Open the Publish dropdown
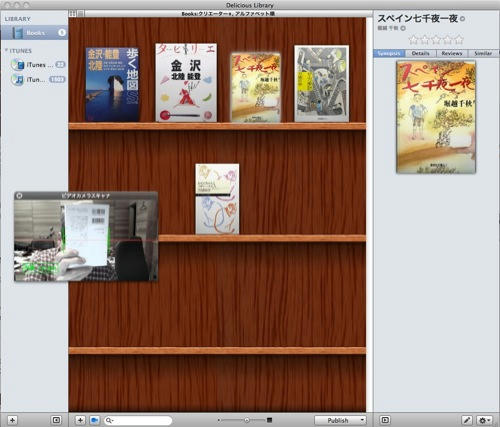The width and height of the screenshot is (500, 427). [340, 420]
